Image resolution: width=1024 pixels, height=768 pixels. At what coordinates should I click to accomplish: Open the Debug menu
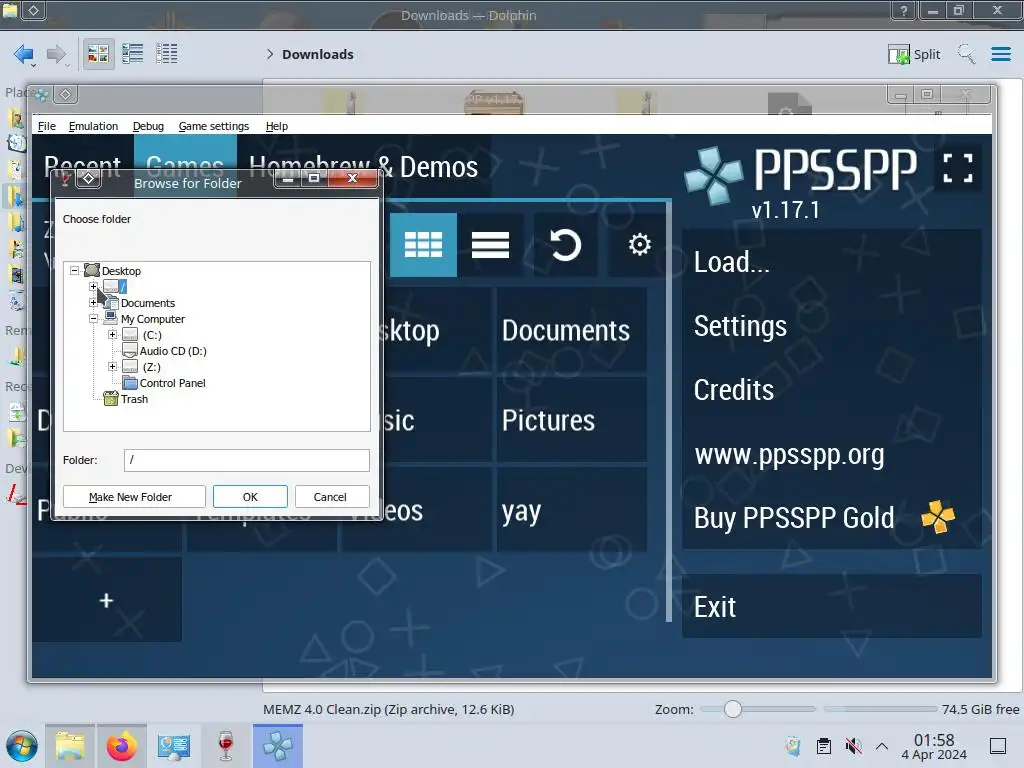[148, 126]
